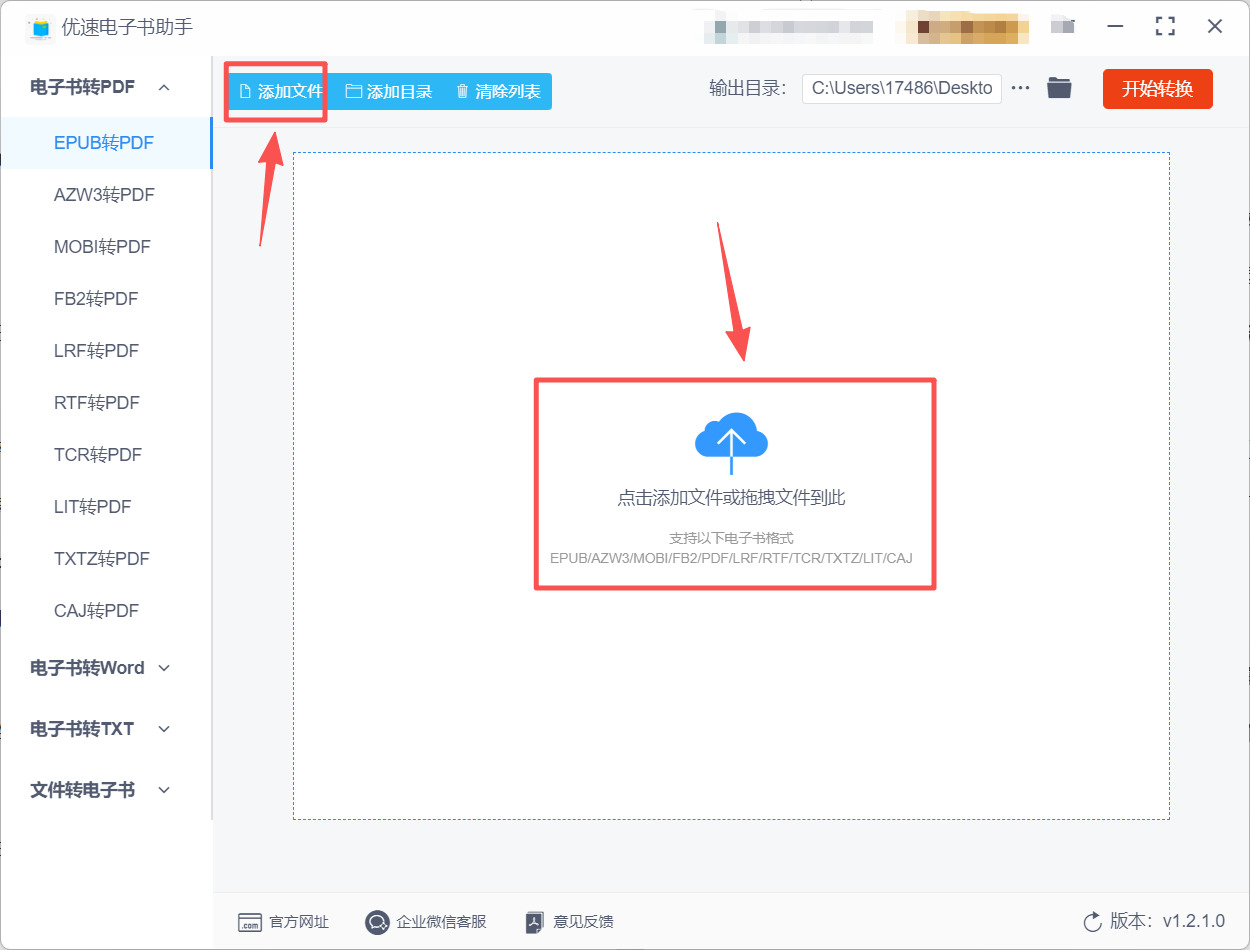Click the supported formats list EPUB/AZW3/MOBI text
Viewport: 1250px width, 950px height.
731,558
